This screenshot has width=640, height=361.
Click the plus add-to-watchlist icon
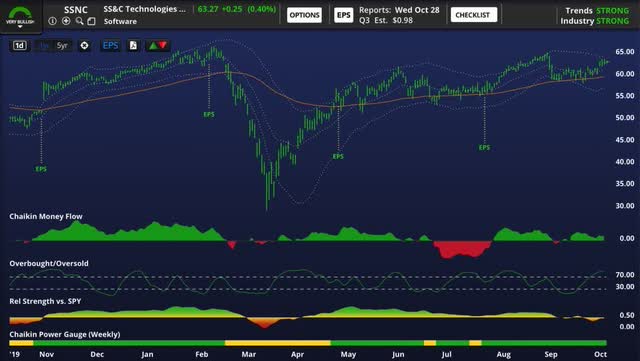(66, 21)
